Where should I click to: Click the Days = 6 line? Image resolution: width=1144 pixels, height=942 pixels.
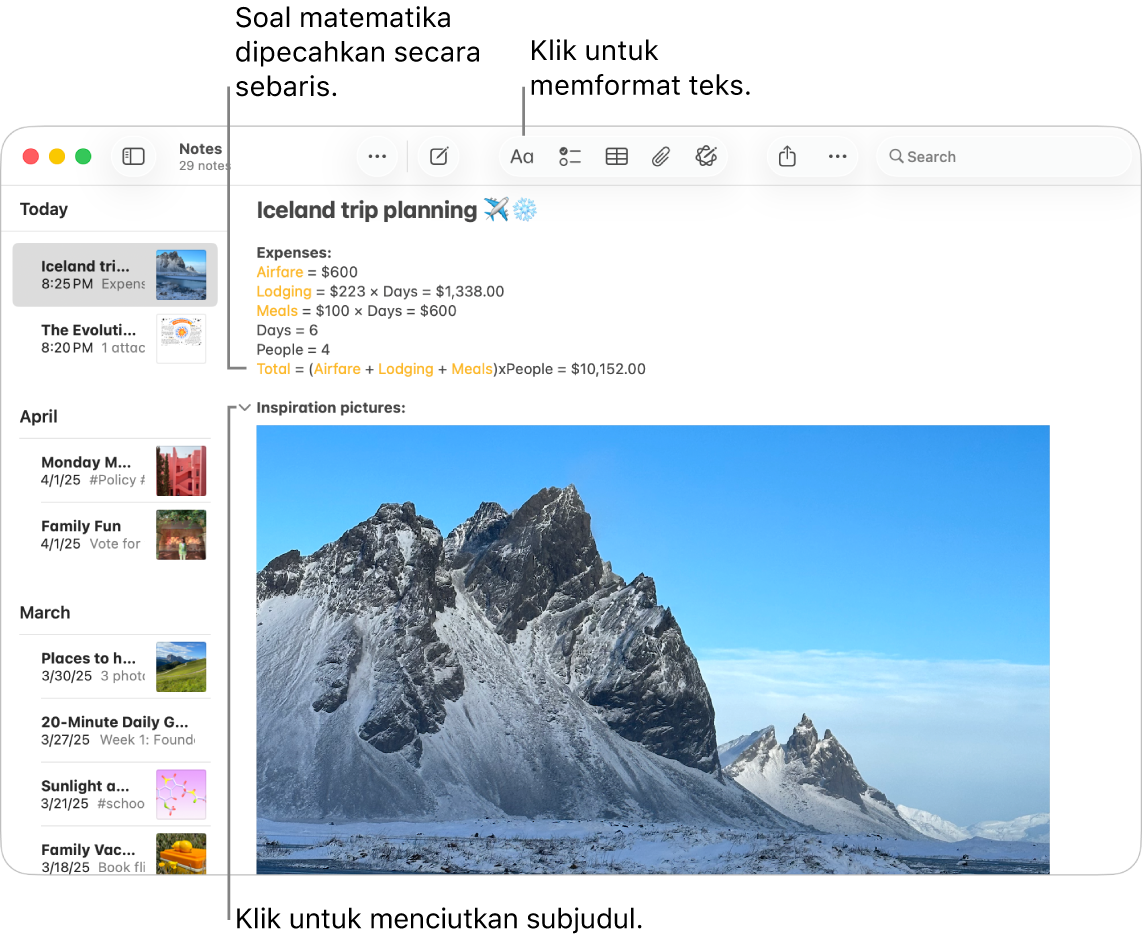[x=287, y=331]
